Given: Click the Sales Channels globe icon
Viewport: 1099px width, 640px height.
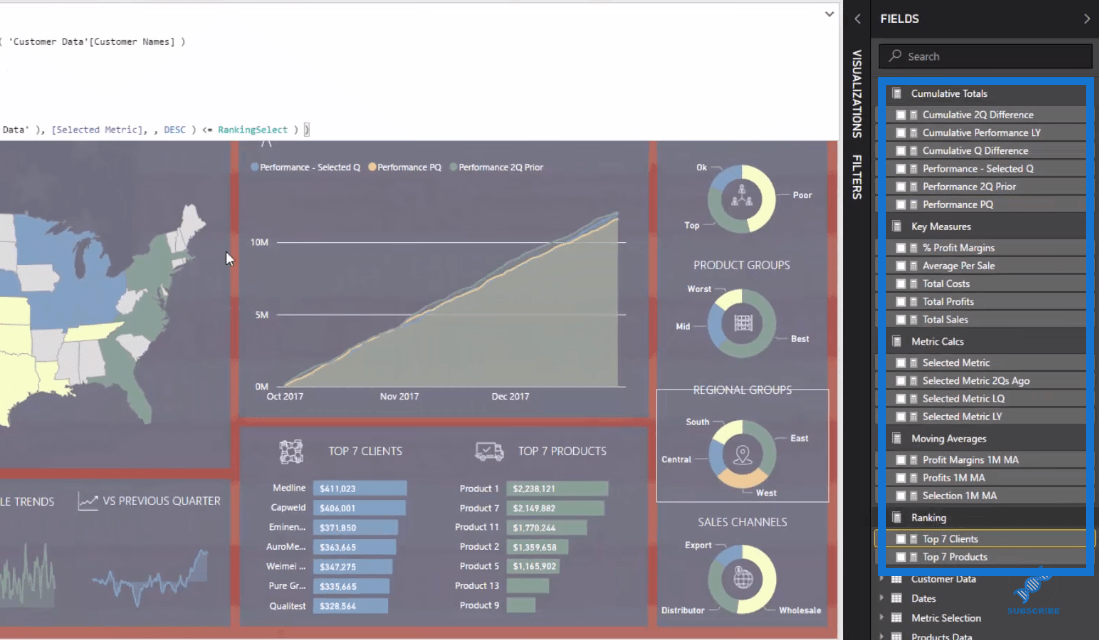Looking at the screenshot, I should click(x=743, y=578).
